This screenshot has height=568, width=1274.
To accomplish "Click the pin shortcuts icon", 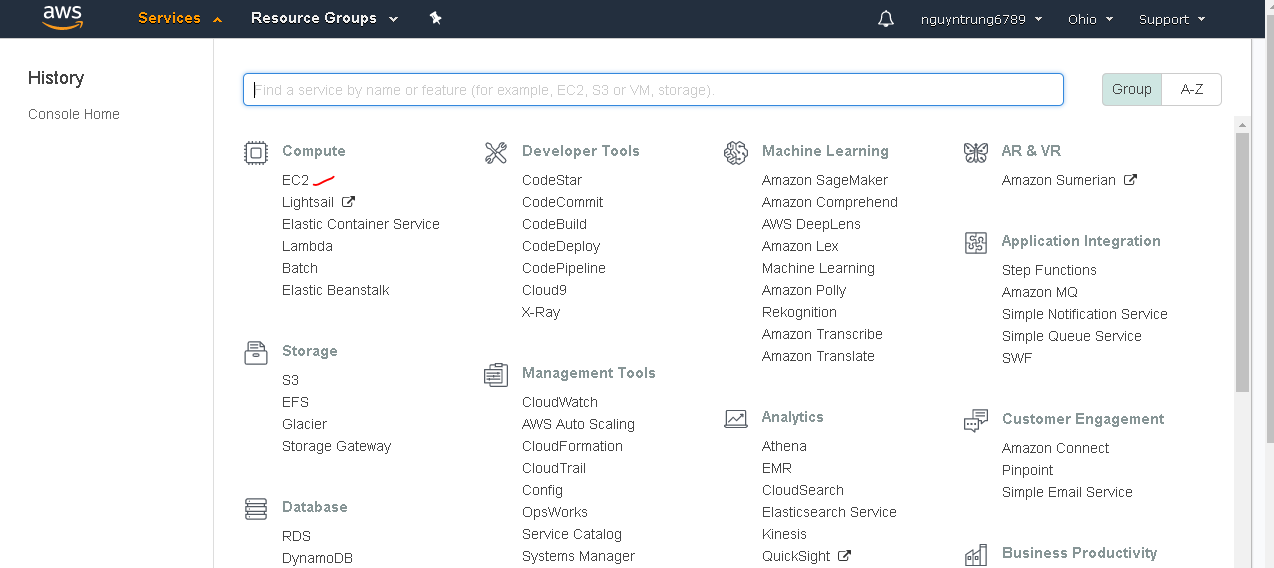I will (x=435, y=18).
